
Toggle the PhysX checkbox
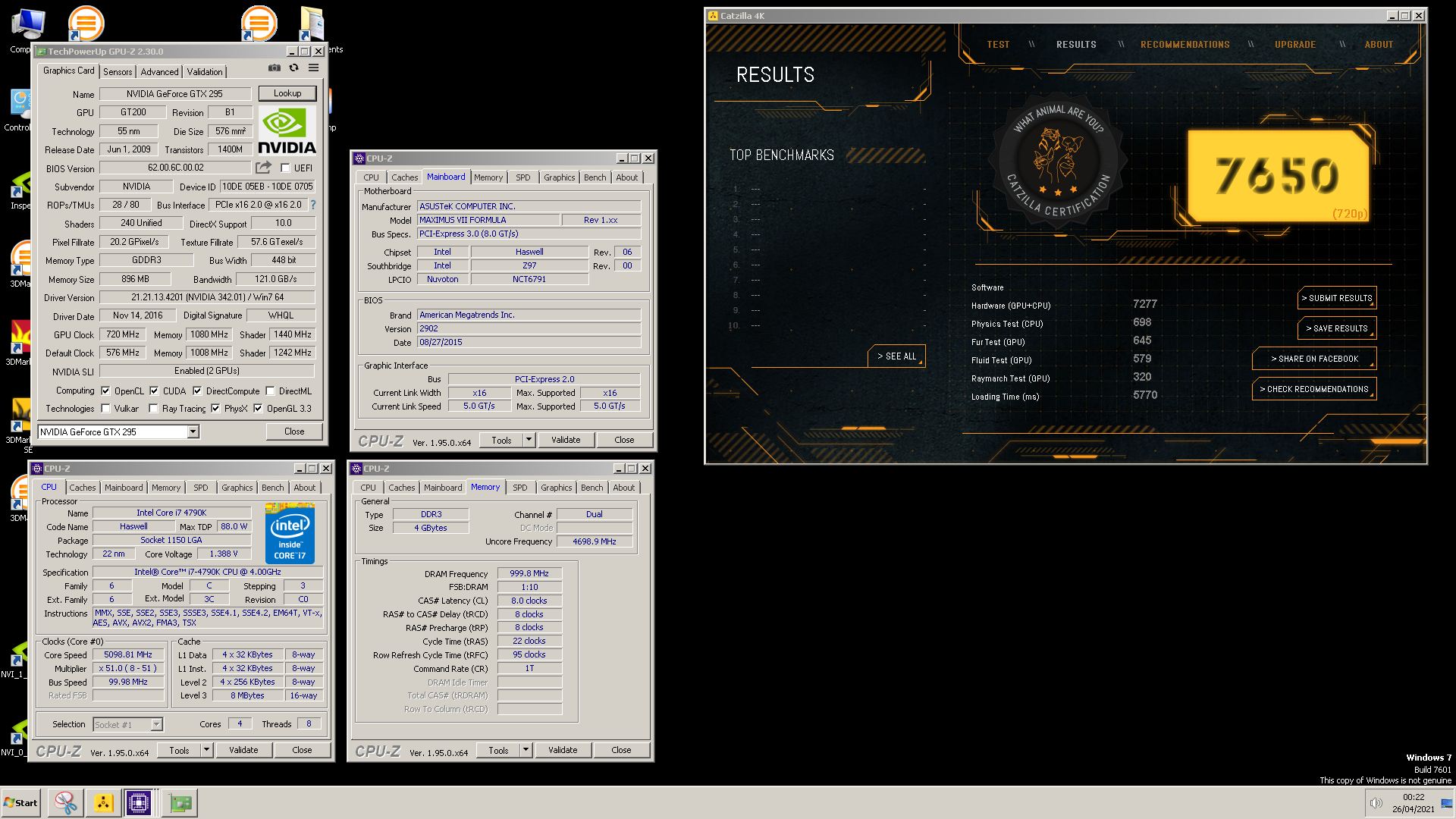(x=215, y=409)
